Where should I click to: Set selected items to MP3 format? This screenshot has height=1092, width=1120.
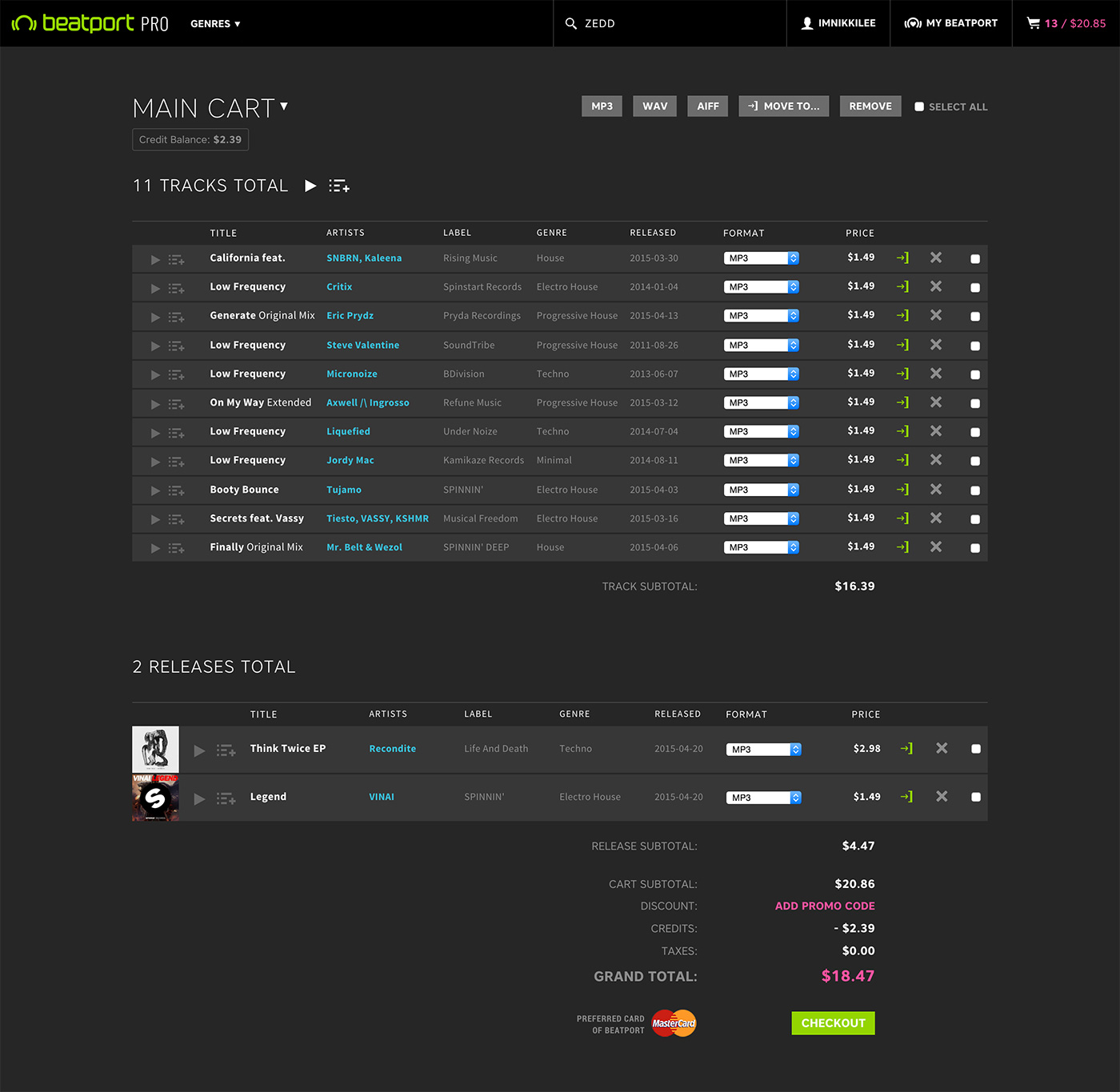click(x=602, y=106)
